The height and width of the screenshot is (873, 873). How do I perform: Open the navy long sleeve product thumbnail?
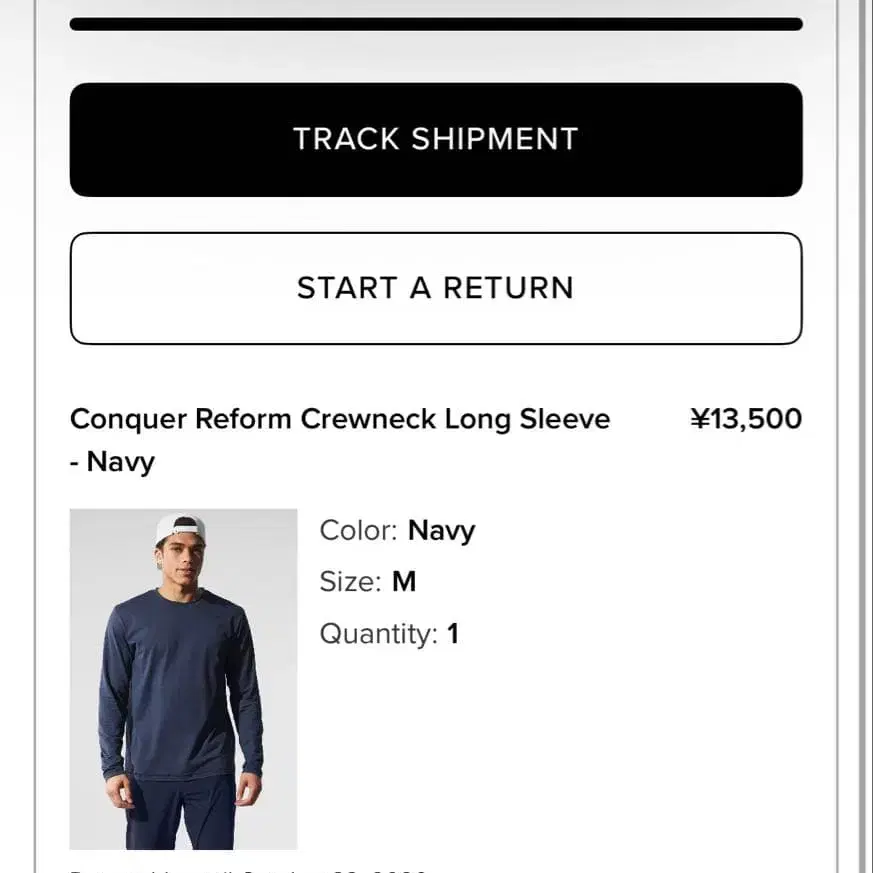[183, 679]
